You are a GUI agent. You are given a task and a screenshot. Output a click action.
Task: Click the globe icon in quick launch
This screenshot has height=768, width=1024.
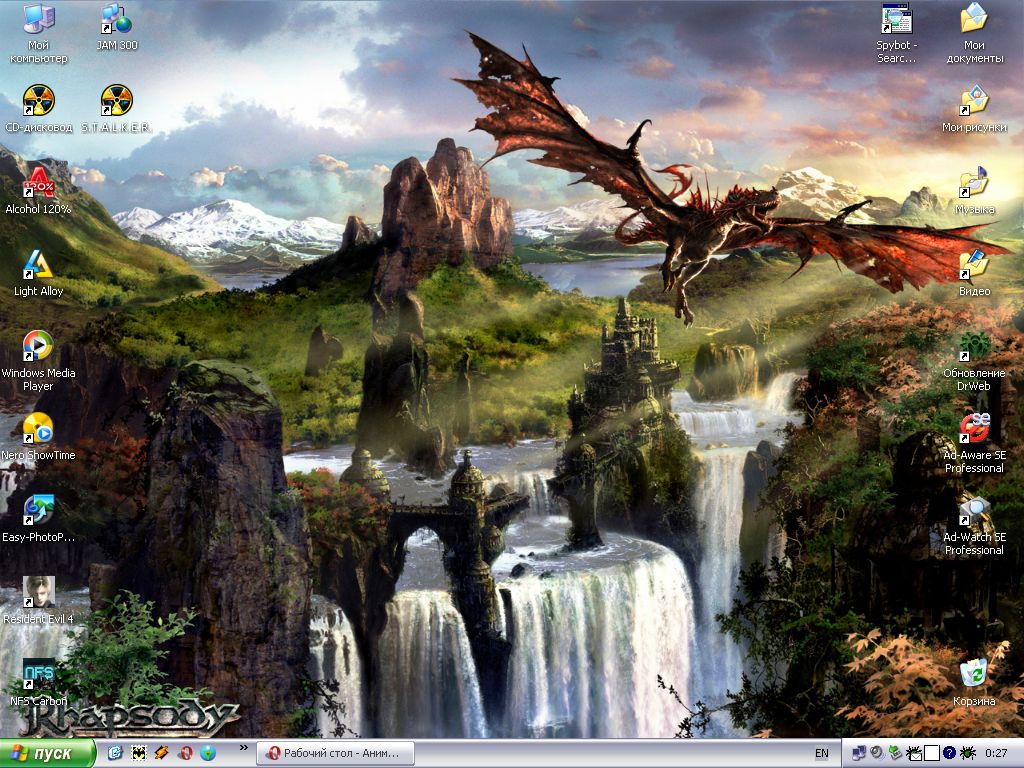coord(208,754)
